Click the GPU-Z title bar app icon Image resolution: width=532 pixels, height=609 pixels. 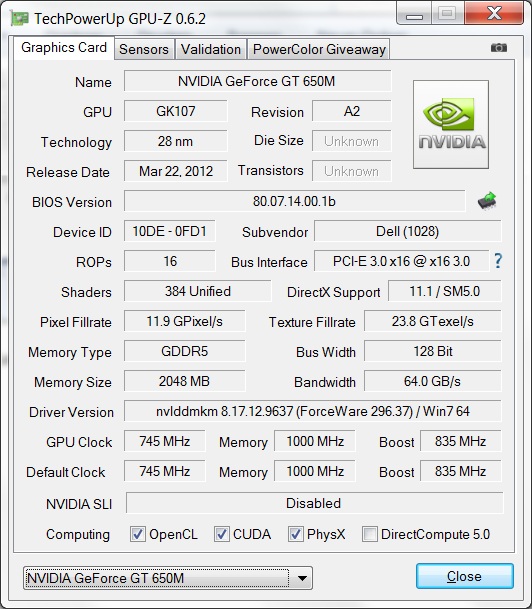(x=19, y=18)
